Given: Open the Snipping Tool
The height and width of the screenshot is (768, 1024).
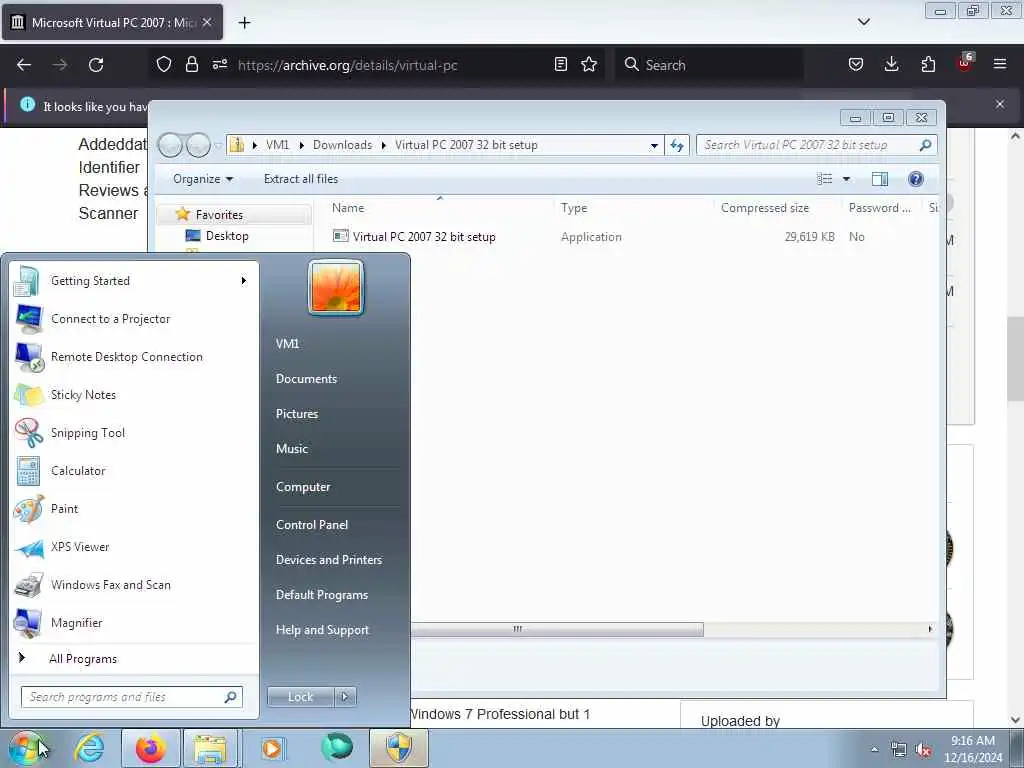Looking at the screenshot, I should pyautogui.click(x=88, y=432).
